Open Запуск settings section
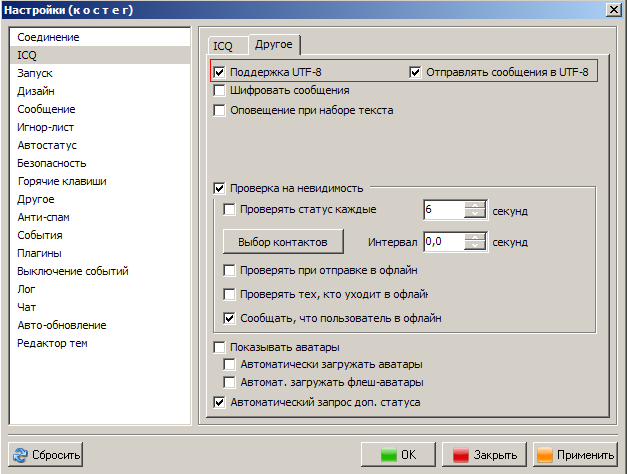Image resolution: width=627 pixels, height=474 pixels. tap(100, 73)
